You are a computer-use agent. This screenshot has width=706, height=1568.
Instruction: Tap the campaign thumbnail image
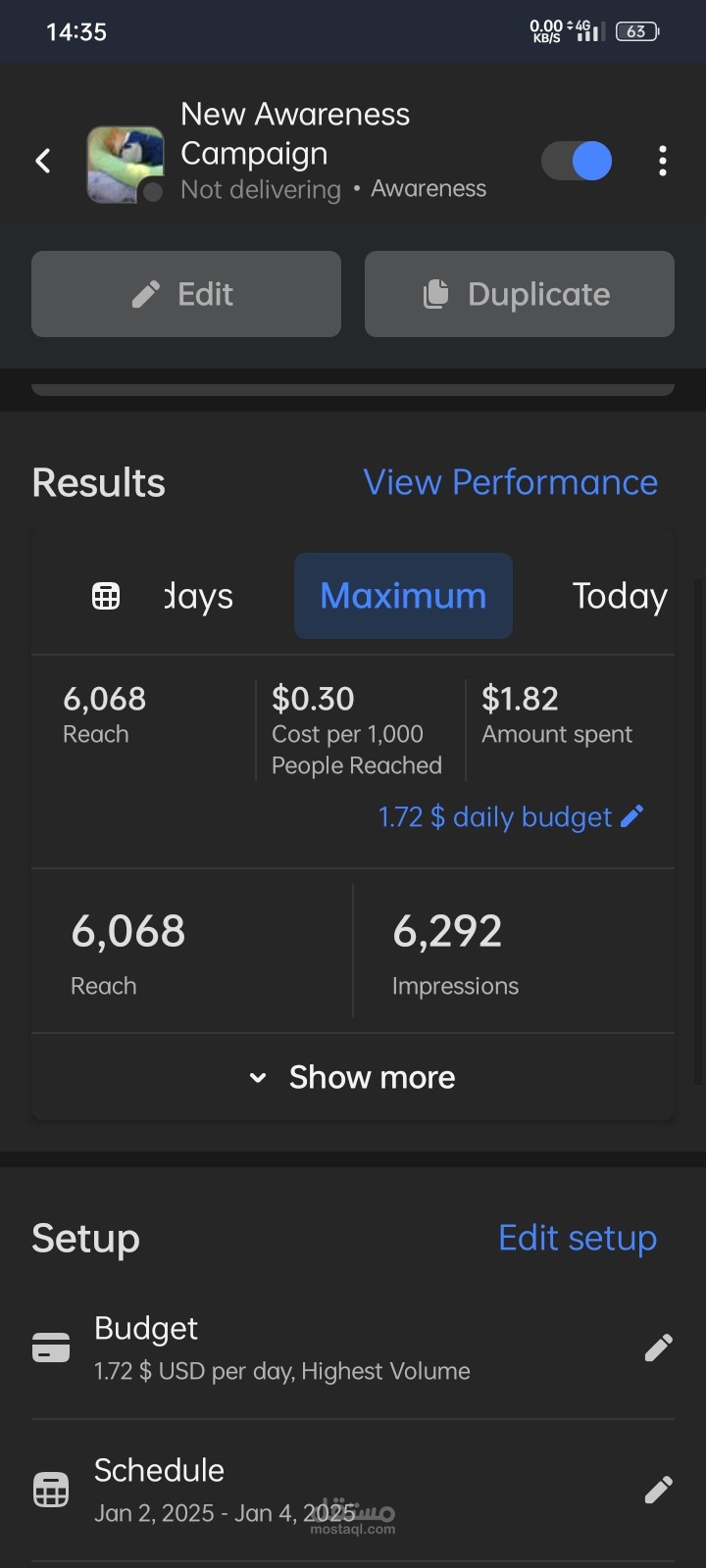(126, 164)
